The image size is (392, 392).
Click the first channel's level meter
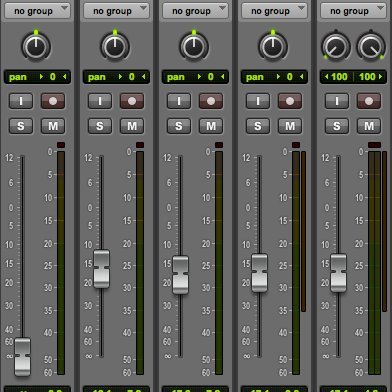pyautogui.click(x=61, y=263)
